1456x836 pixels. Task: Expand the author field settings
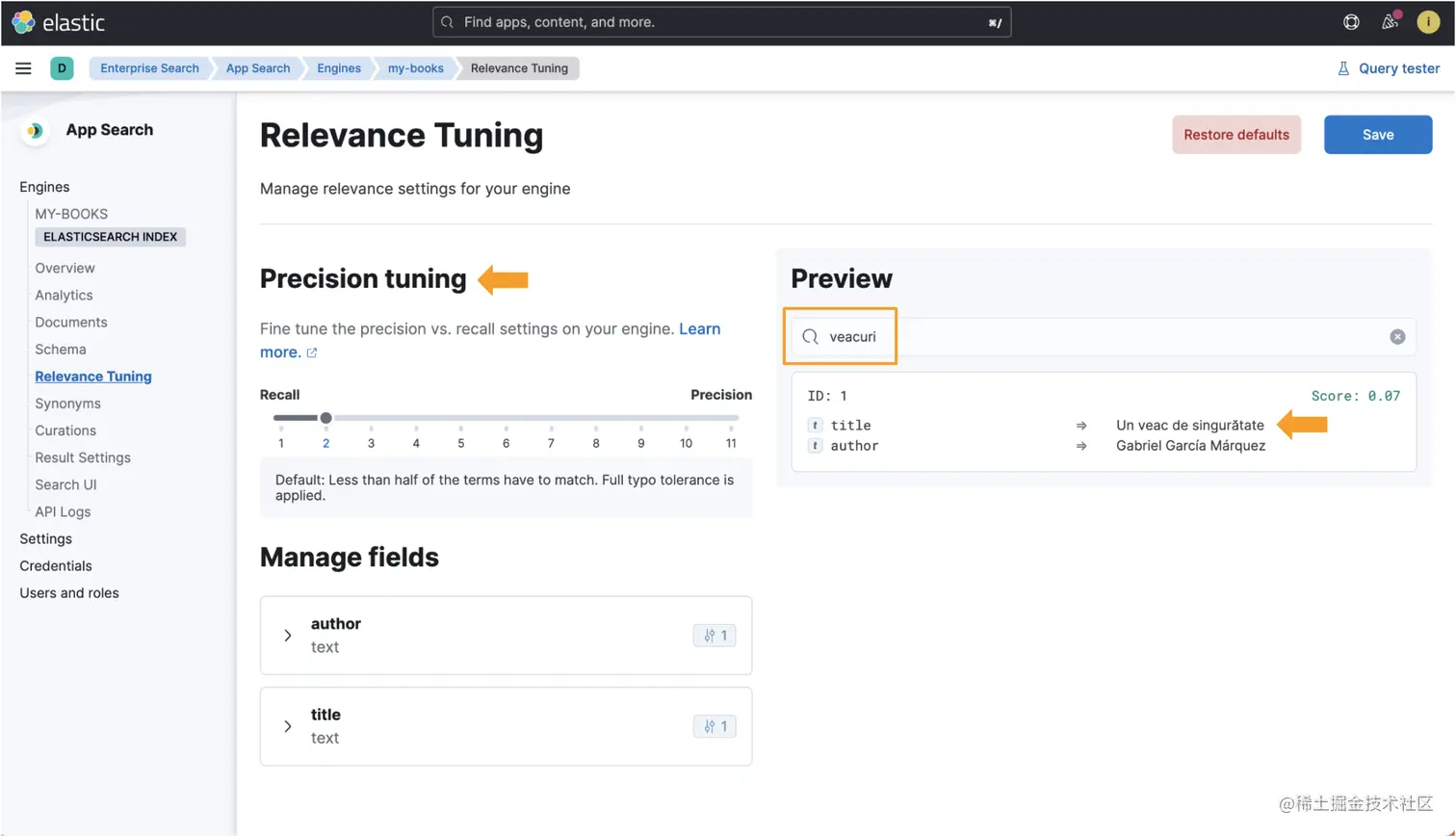tap(287, 636)
